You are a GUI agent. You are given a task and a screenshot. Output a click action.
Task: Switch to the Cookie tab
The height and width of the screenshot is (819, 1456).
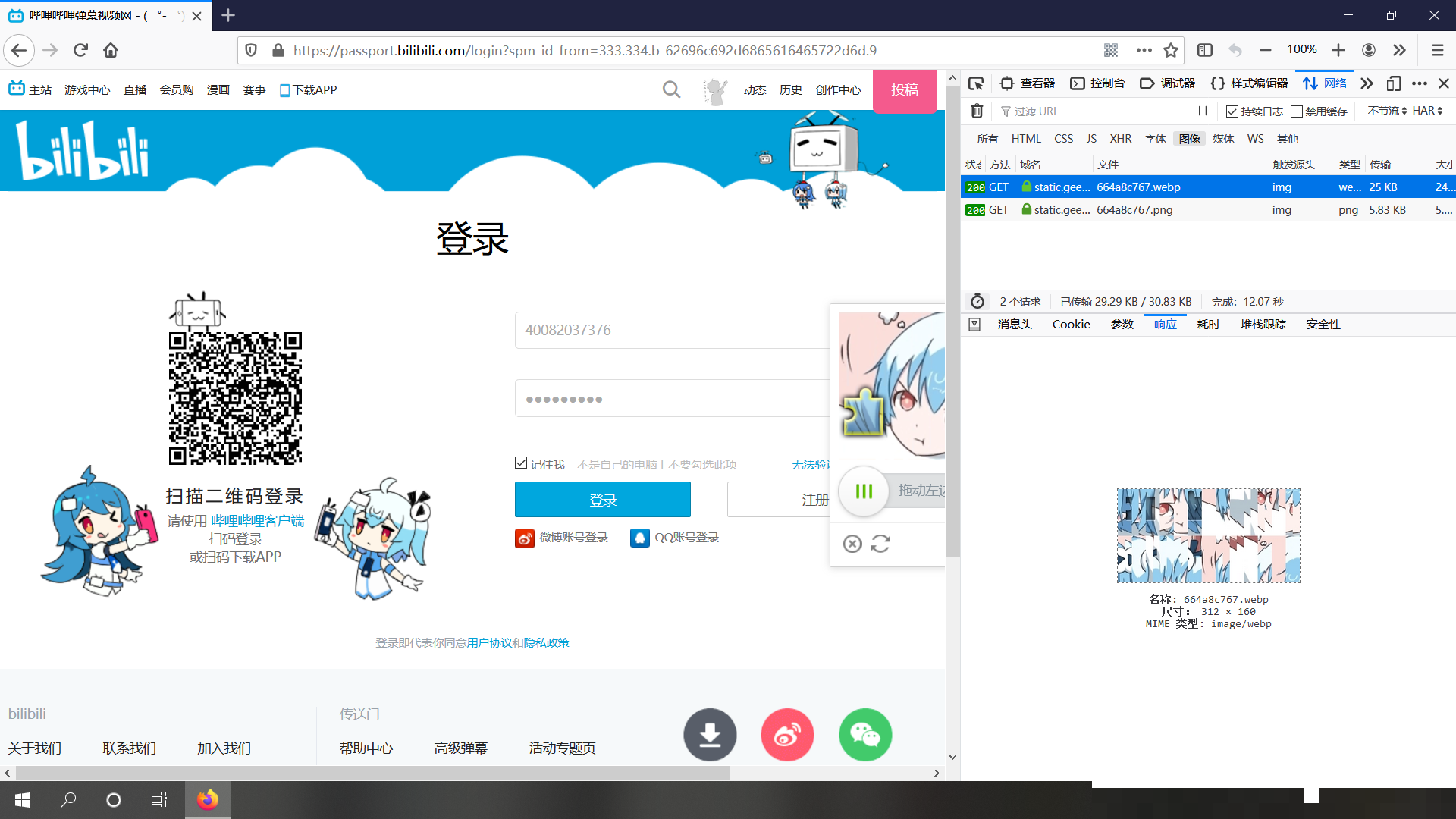coord(1071,325)
